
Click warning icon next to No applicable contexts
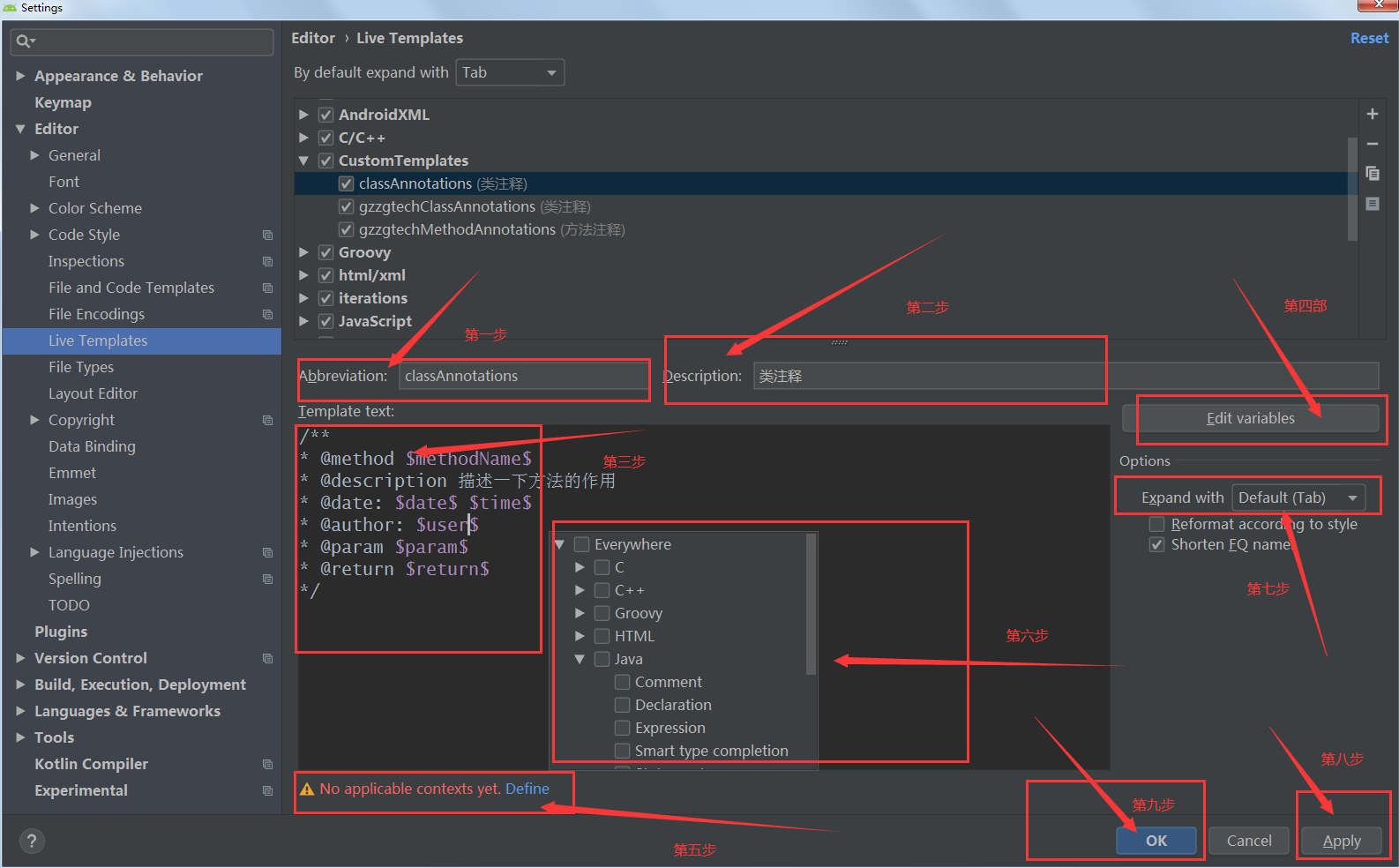(307, 789)
